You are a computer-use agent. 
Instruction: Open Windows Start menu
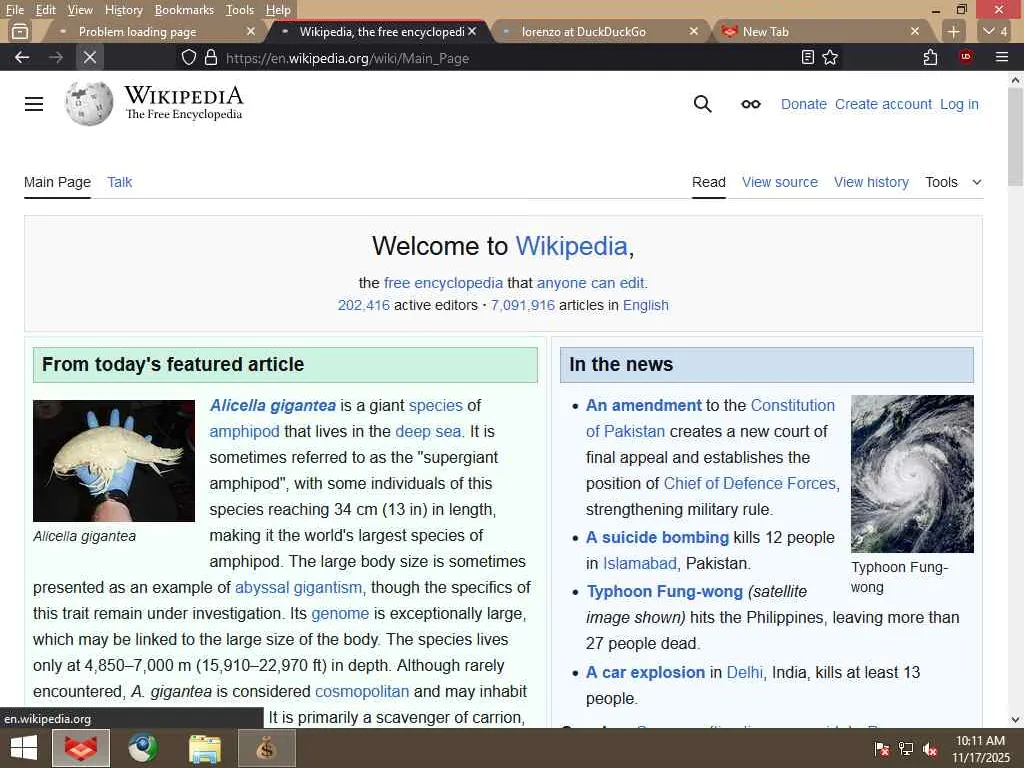(24, 748)
